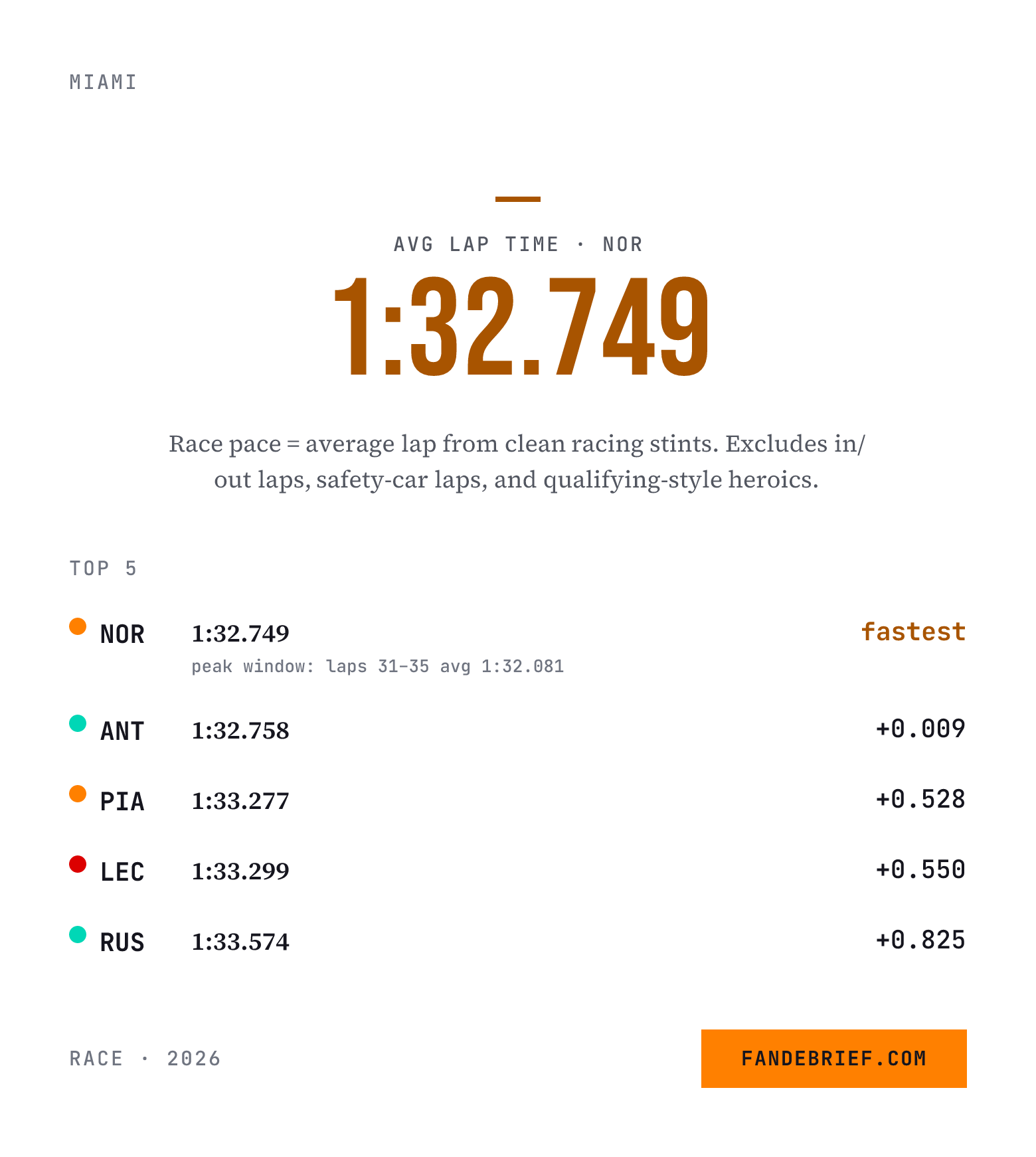Select the PIA driver code
Screen dimensions: 1036x1157
tap(122, 802)
